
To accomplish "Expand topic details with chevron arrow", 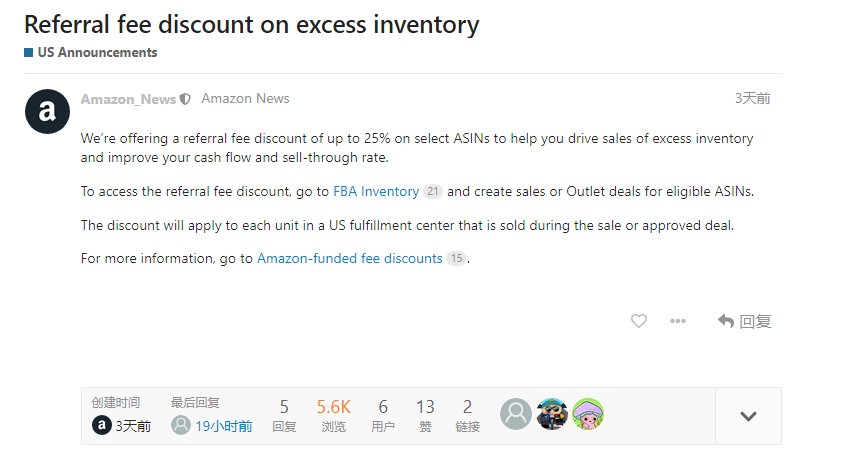I will [x=748, y=416].
